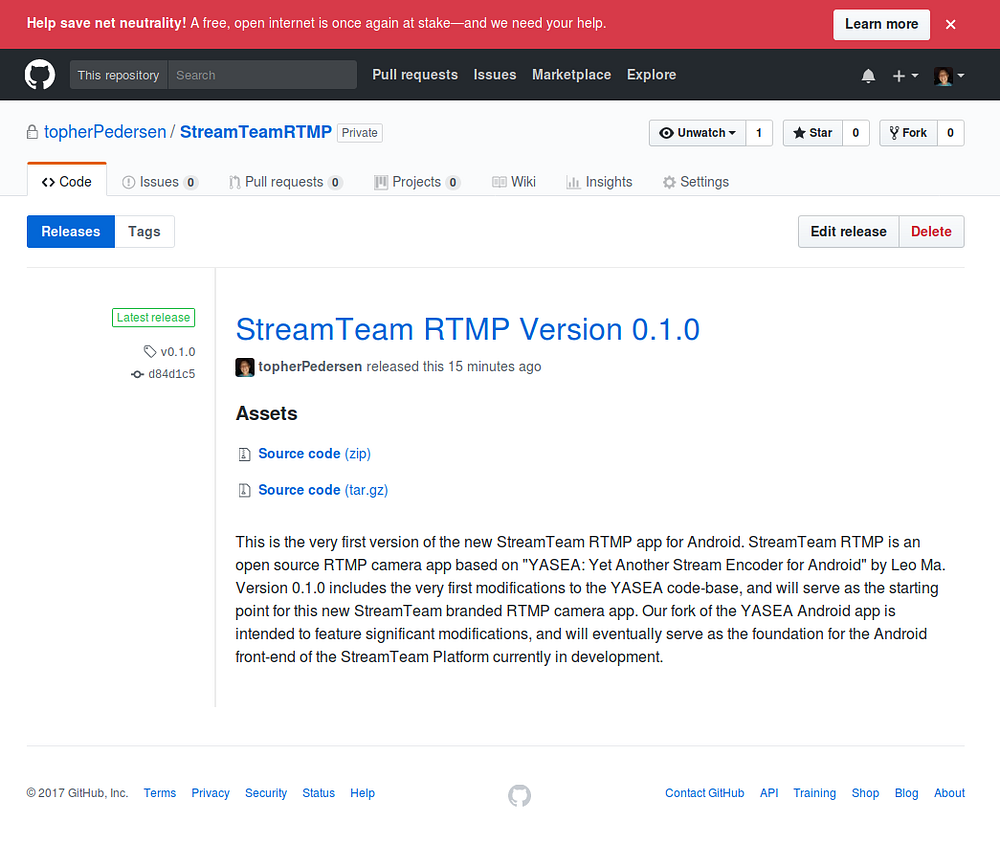Open the StreamTeam RTMP Version 0.1.0 title
1000x844 pixels.
click(x=467, y=330)
